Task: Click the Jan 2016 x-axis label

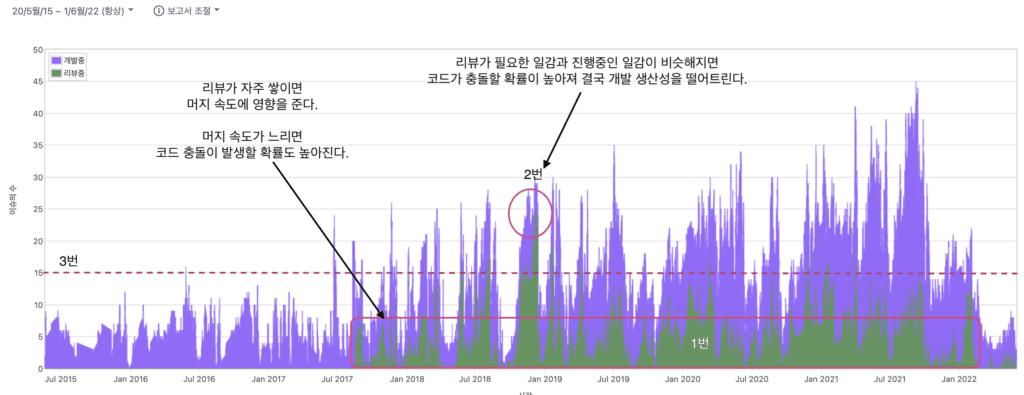Action: pyautogui.click(x=131, y=378)
